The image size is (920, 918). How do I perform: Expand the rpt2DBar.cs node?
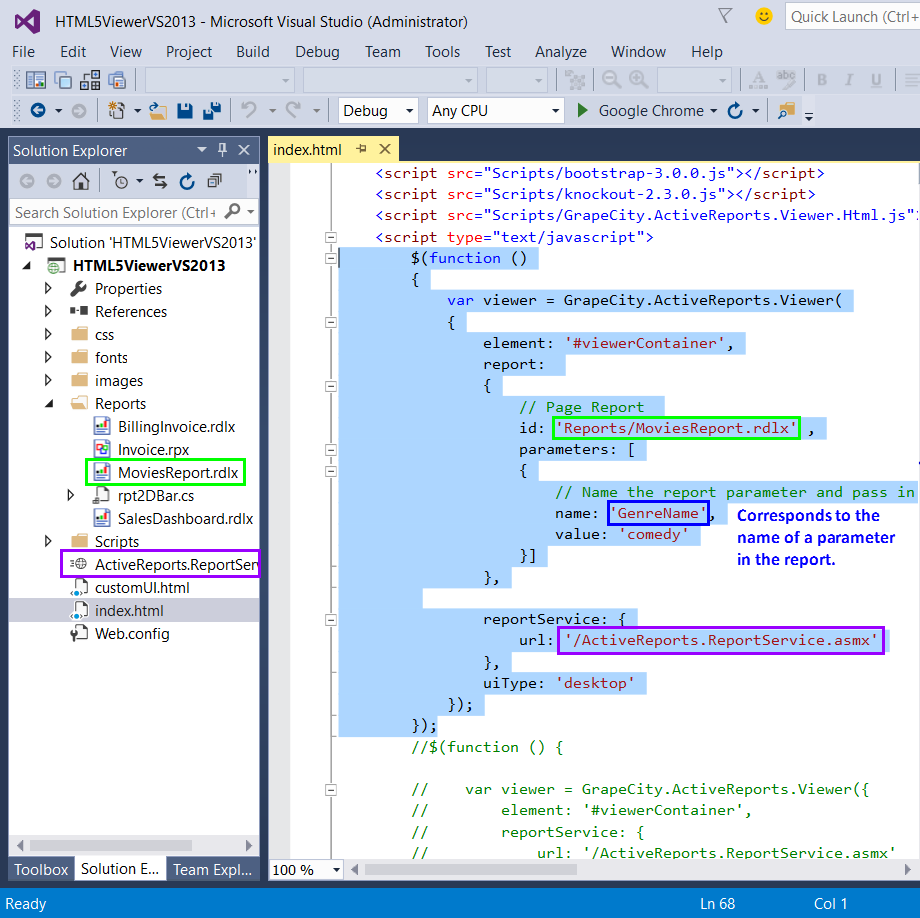[x=71, y=495]
